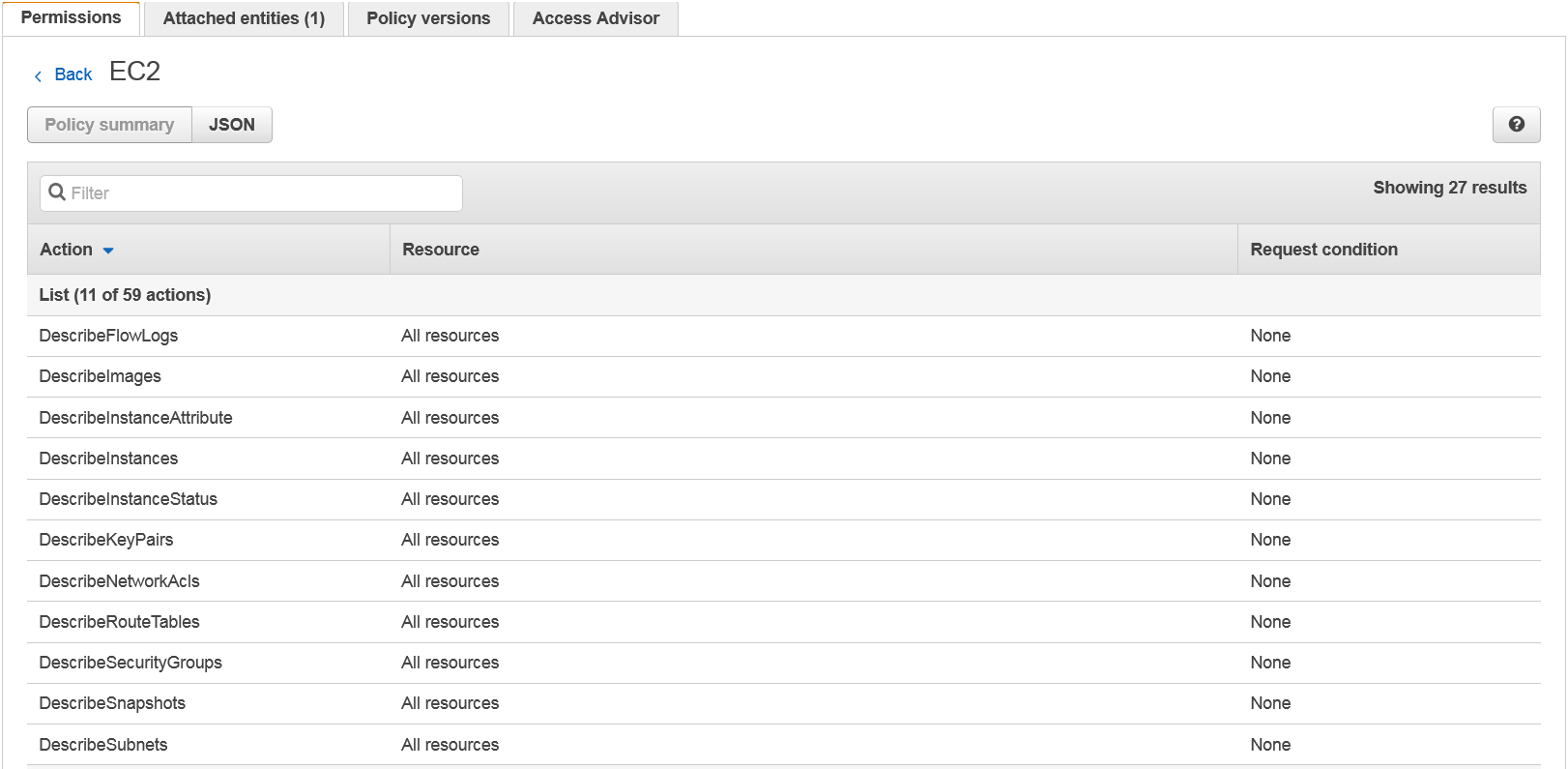Screen dimensions: 1568x769
Task: Click the help question mark icon
Action: point(1516,125)
